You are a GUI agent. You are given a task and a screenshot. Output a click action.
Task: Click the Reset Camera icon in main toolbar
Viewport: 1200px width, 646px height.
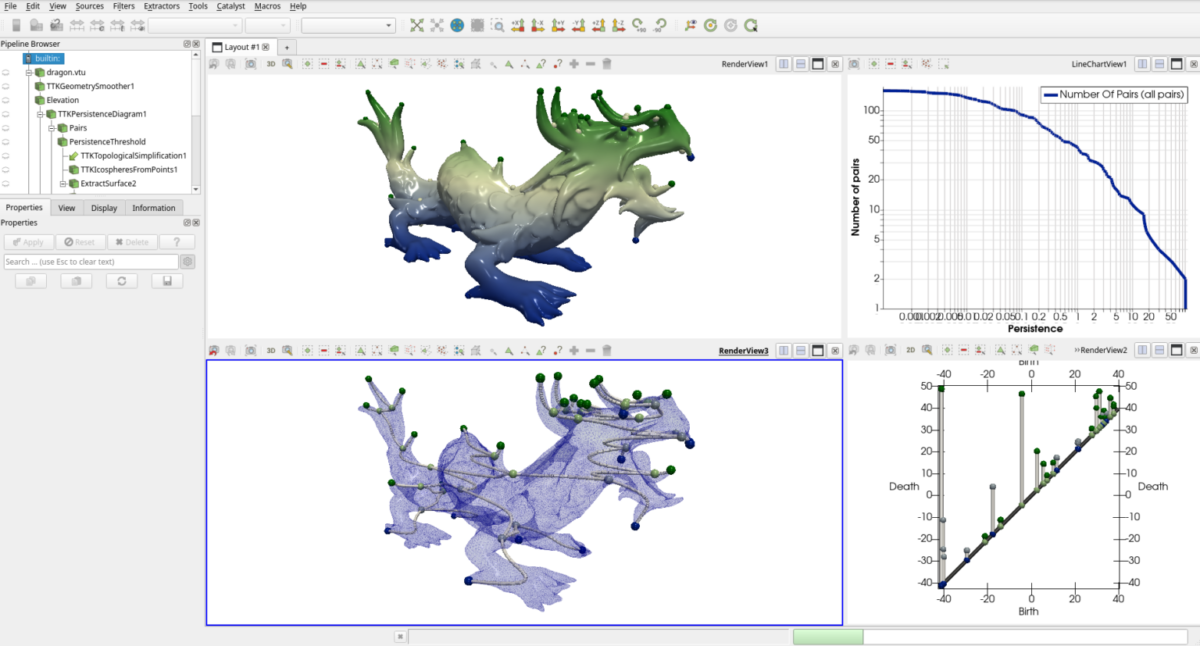point(417,25)
